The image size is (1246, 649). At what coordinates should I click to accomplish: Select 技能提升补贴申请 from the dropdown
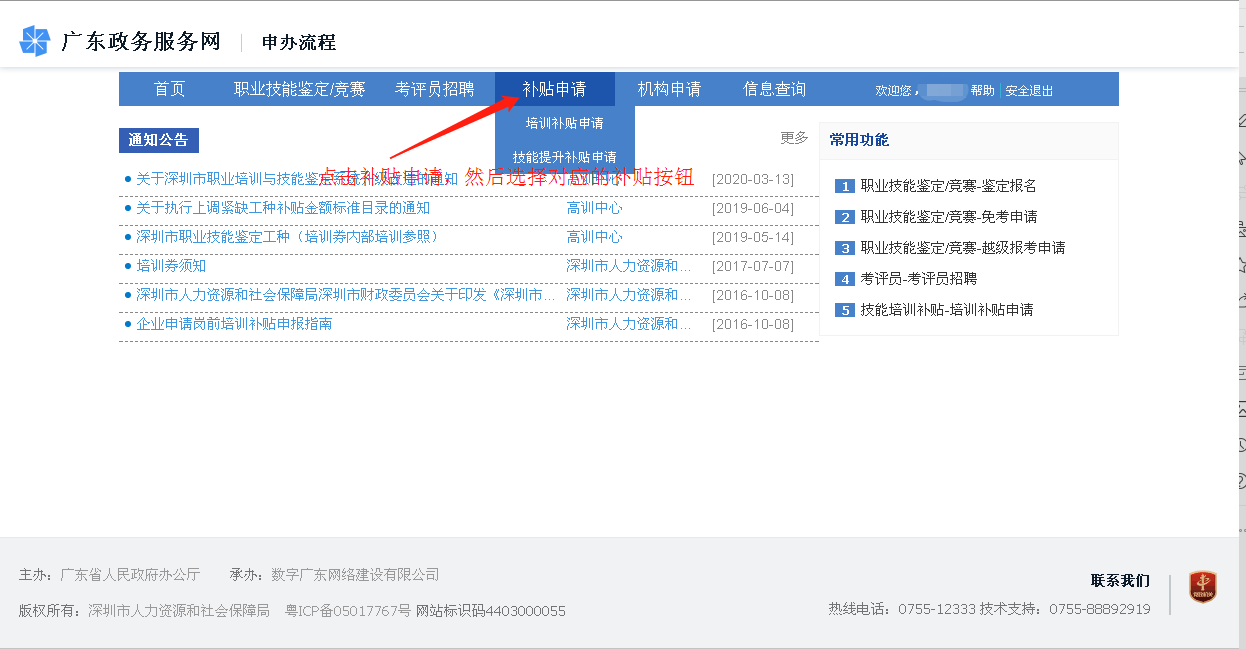565,157
